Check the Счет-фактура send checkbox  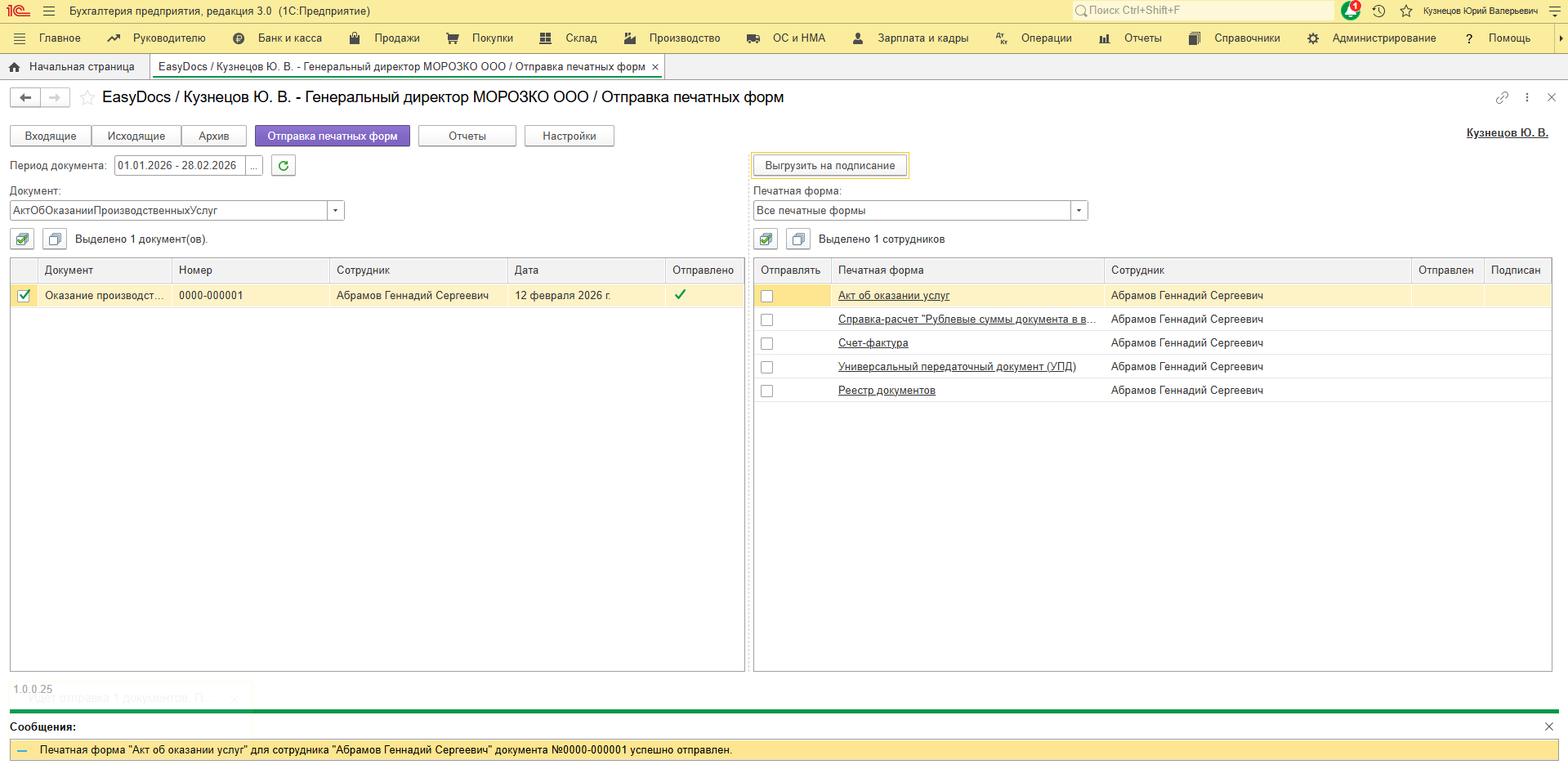(766, 343)
